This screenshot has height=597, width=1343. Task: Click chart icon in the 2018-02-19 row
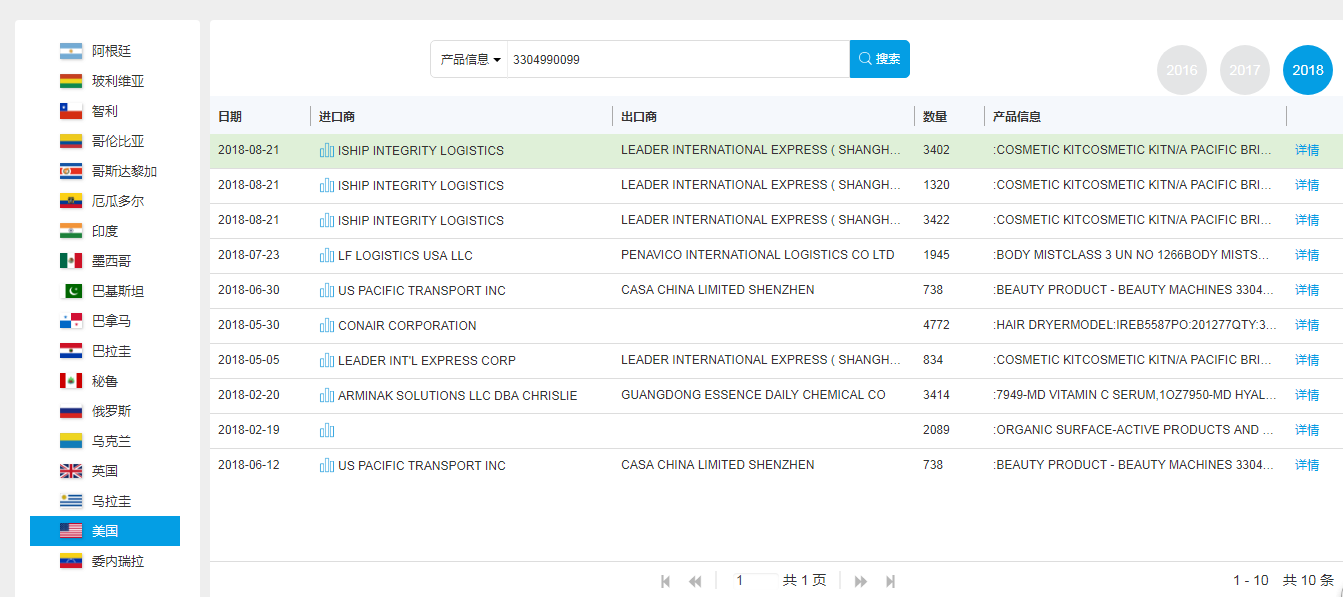click(x=327, y=430)
